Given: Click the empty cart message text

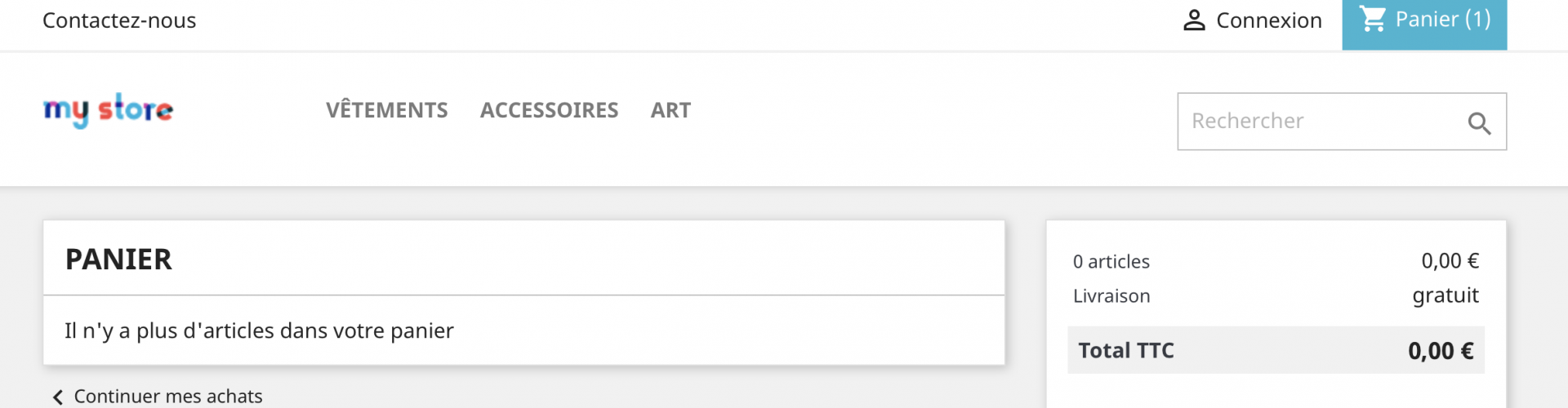Looking at the screenshot, I should click(259, 330).
